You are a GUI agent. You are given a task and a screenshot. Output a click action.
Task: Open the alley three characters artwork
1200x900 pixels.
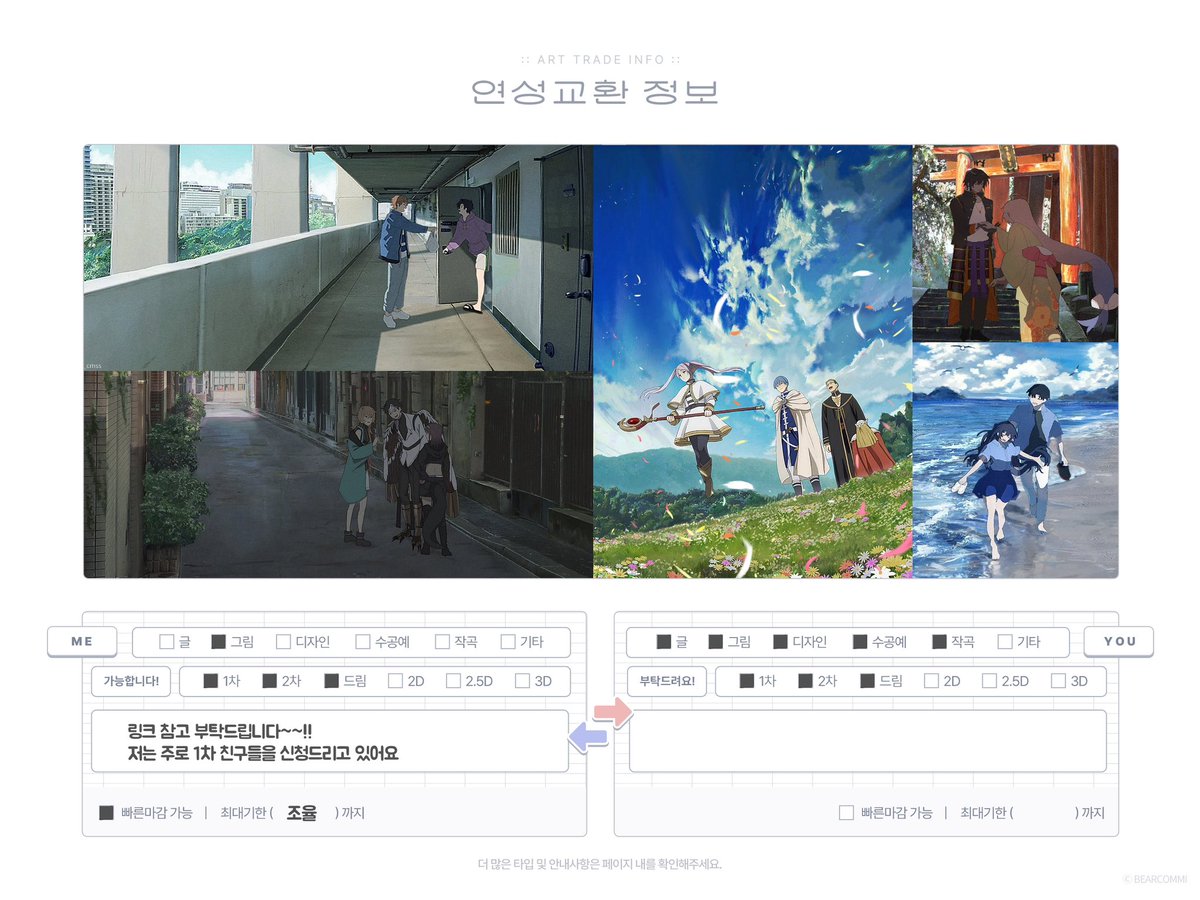tap(339, 475)
